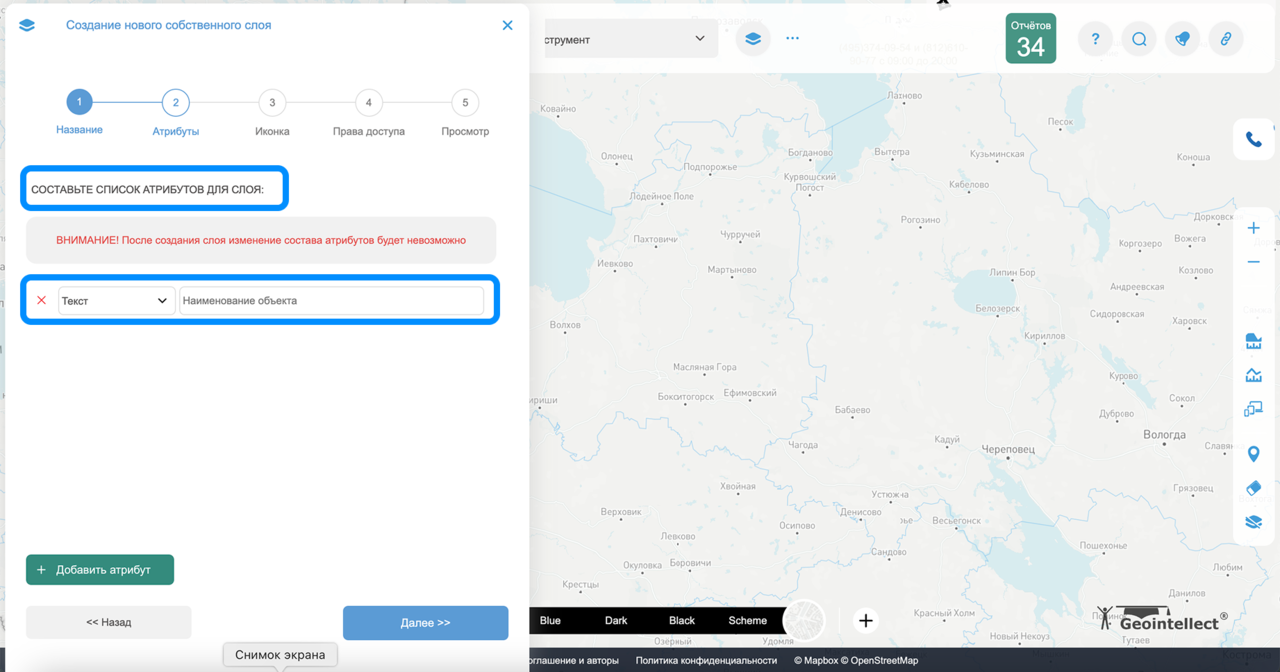Click the phone icon on the right sidebar

pos(1254,139)
